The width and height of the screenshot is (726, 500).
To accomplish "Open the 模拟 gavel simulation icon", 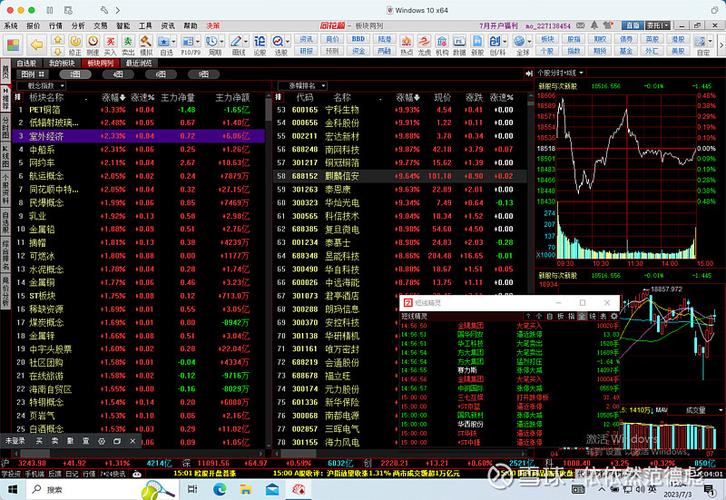I will (146, 45).
